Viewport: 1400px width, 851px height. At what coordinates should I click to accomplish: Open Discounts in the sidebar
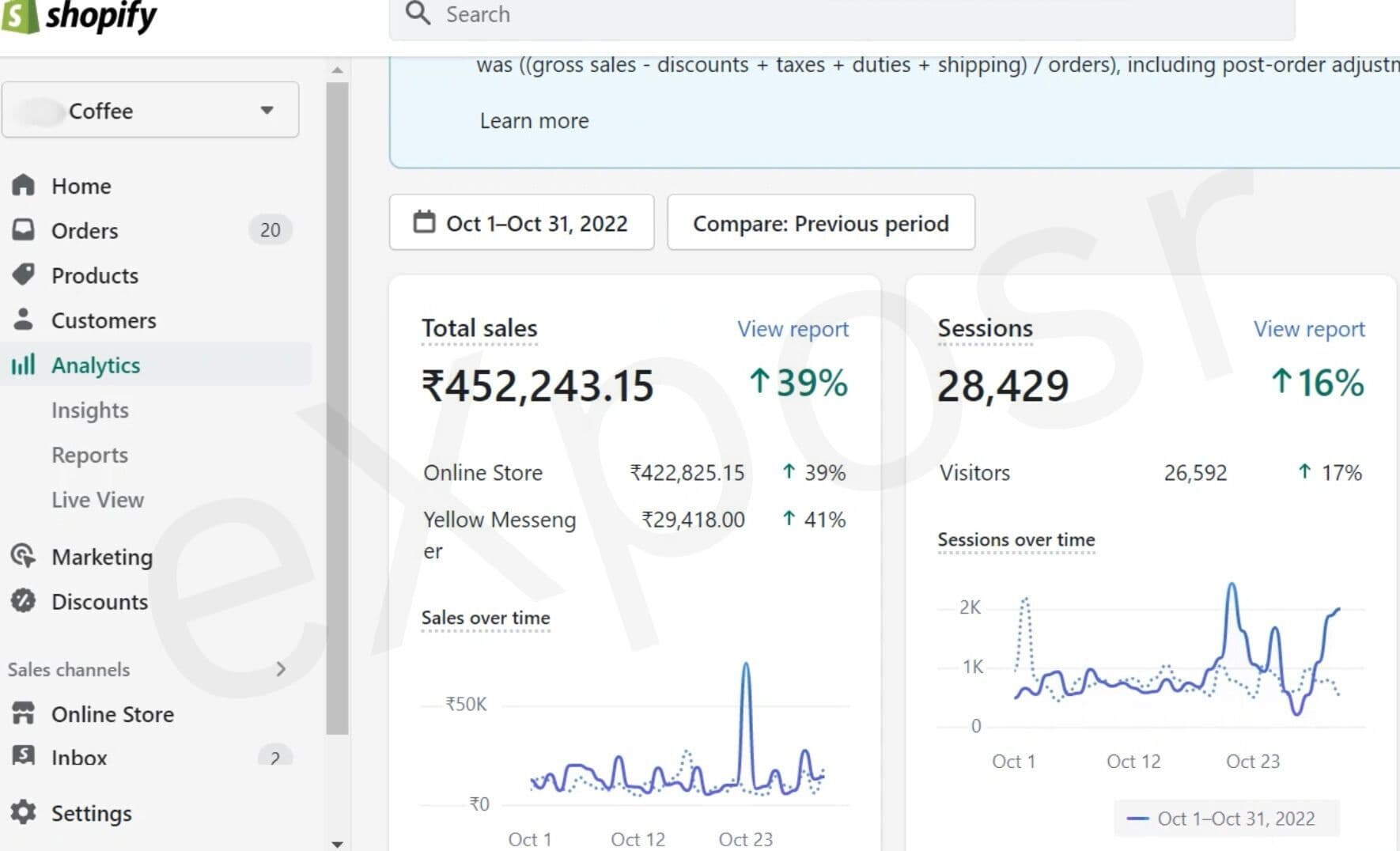[x=100, y=602]
